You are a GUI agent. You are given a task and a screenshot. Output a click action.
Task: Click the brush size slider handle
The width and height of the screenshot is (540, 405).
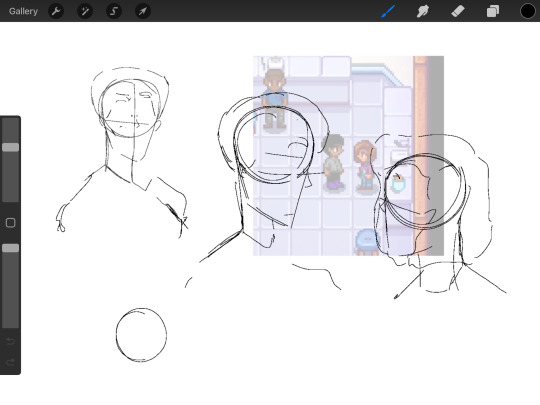pos(11,147)
